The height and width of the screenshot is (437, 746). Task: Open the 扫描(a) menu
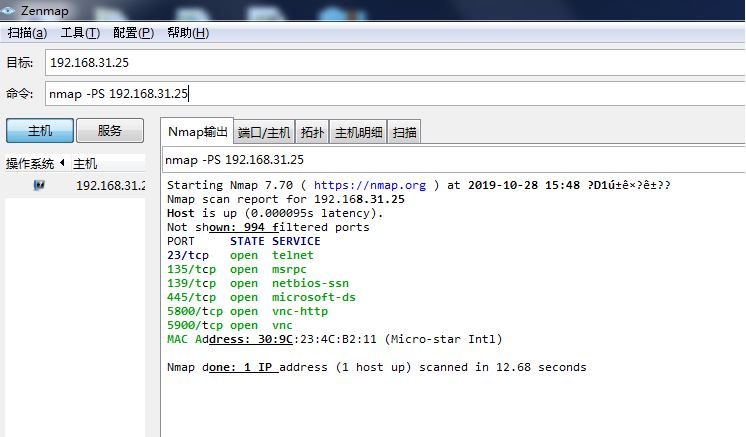[x=27, y=33]
